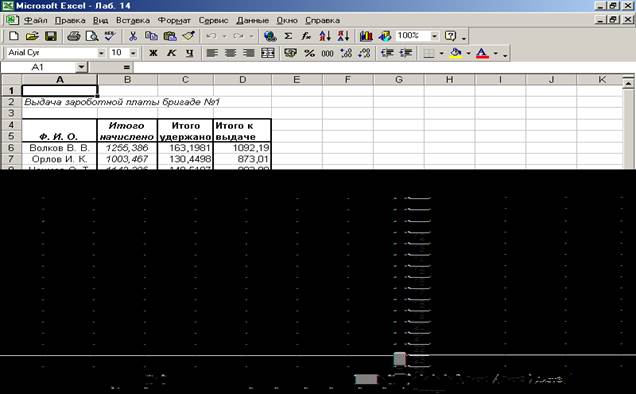Viewport: 636px width, 394px height.
Task: Open the borders style dropdown arrow
Action: [x=441, y=53]
